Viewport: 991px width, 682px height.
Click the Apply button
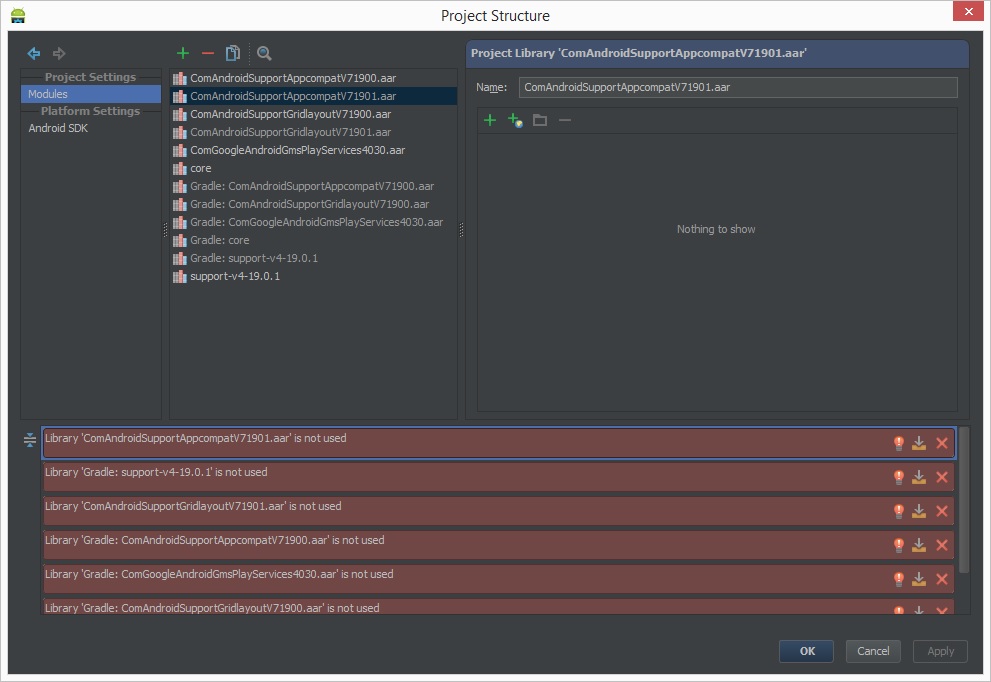pyautogui.click(x=940, y=651)
